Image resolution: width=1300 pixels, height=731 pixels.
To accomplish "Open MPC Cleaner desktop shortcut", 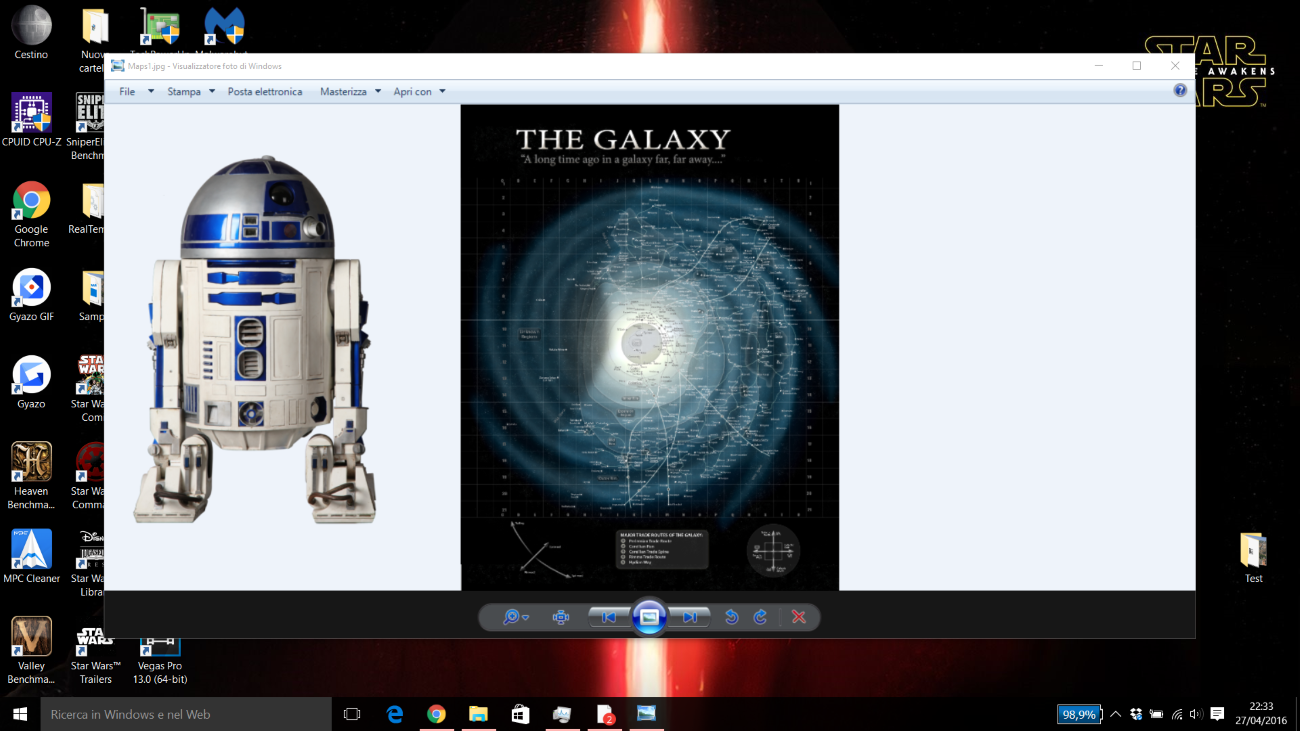I will 31,557.
